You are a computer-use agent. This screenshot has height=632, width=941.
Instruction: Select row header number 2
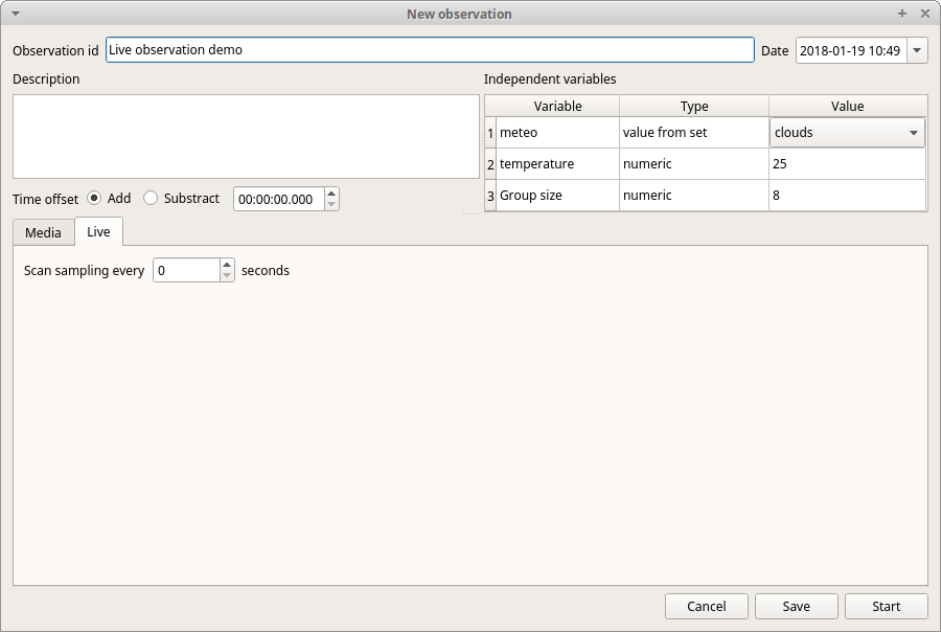490,164
